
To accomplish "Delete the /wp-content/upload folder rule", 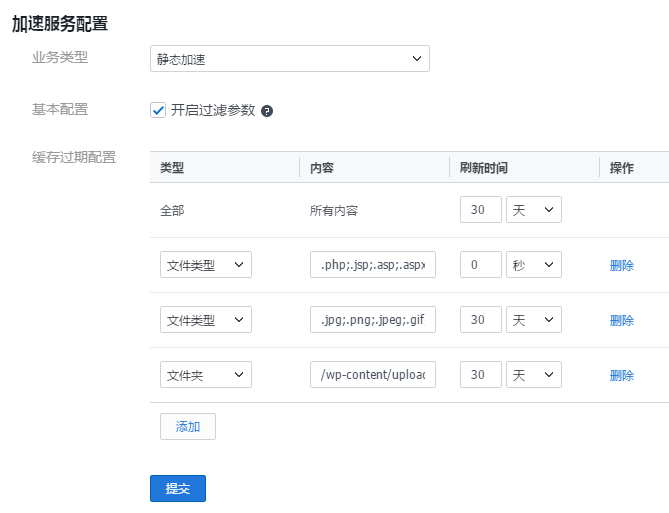I will point(621,376).
